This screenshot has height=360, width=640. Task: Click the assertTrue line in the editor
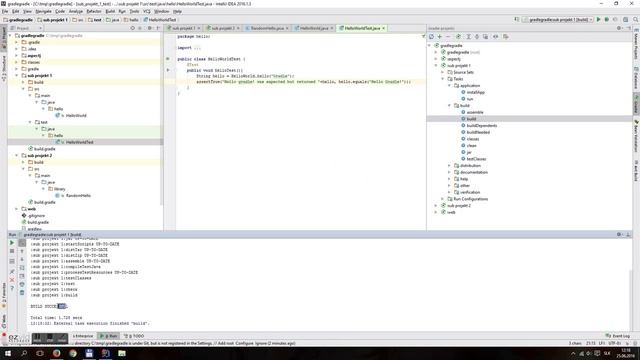303,82
